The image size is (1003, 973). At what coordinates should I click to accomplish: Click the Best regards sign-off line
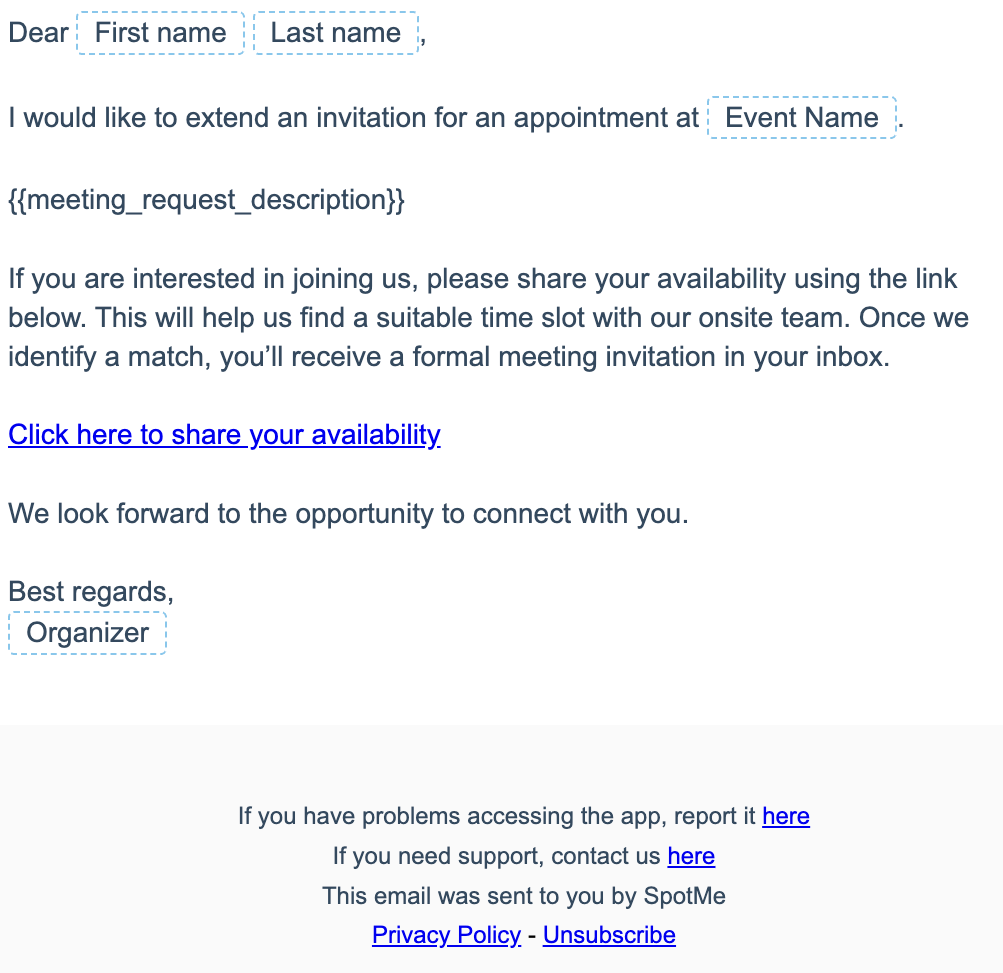[91, 592]
